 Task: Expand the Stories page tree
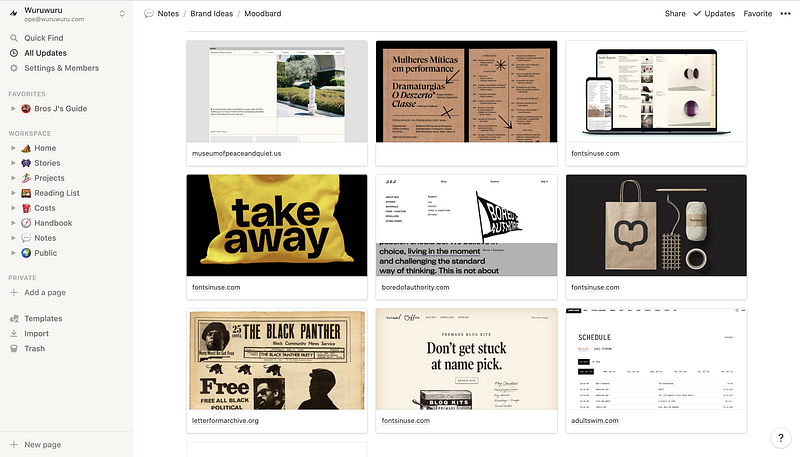13,163
